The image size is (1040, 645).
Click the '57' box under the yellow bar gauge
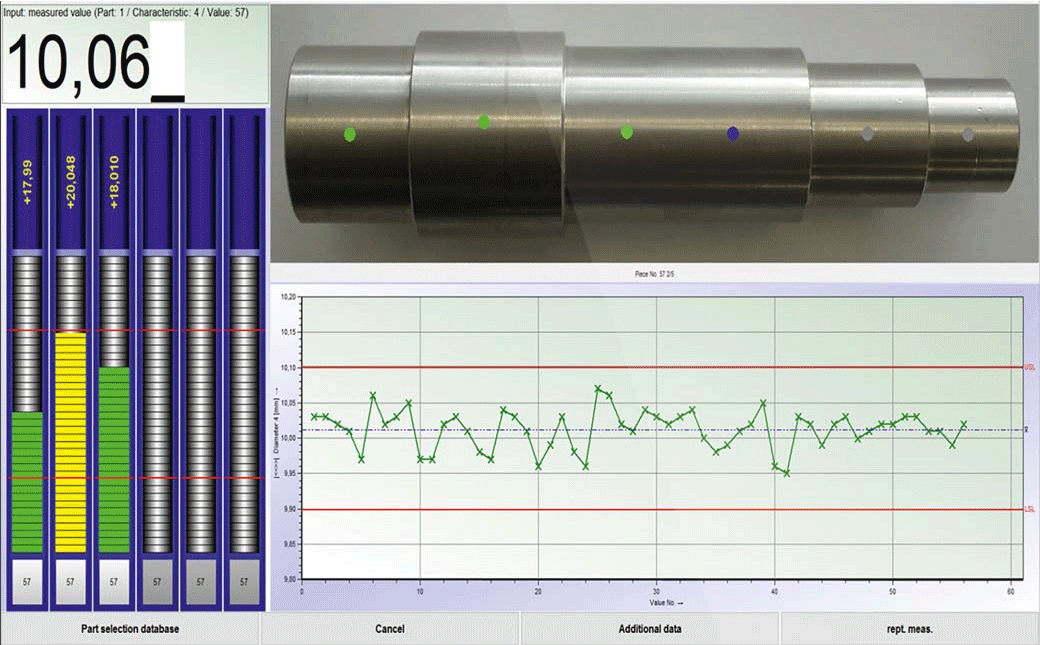click(70, 580)
